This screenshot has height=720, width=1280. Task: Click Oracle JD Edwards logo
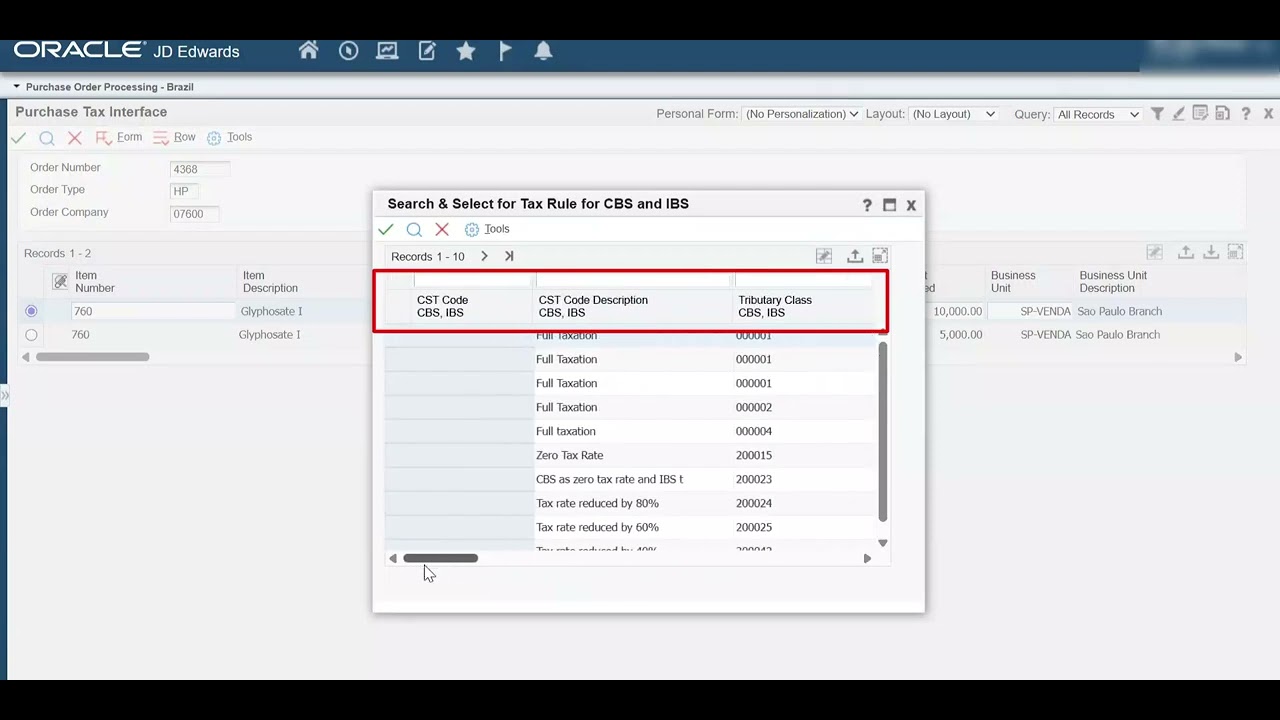(127, 51)
